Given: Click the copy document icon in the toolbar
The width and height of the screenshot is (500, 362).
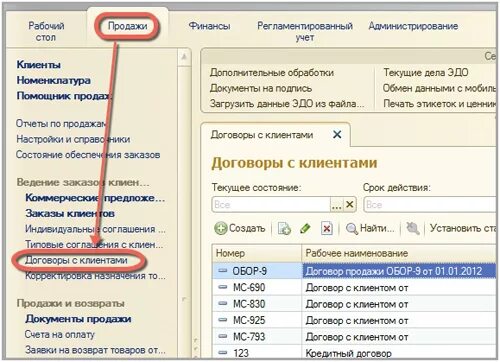Looking at the screenshot, I should (x=284, y=229).
